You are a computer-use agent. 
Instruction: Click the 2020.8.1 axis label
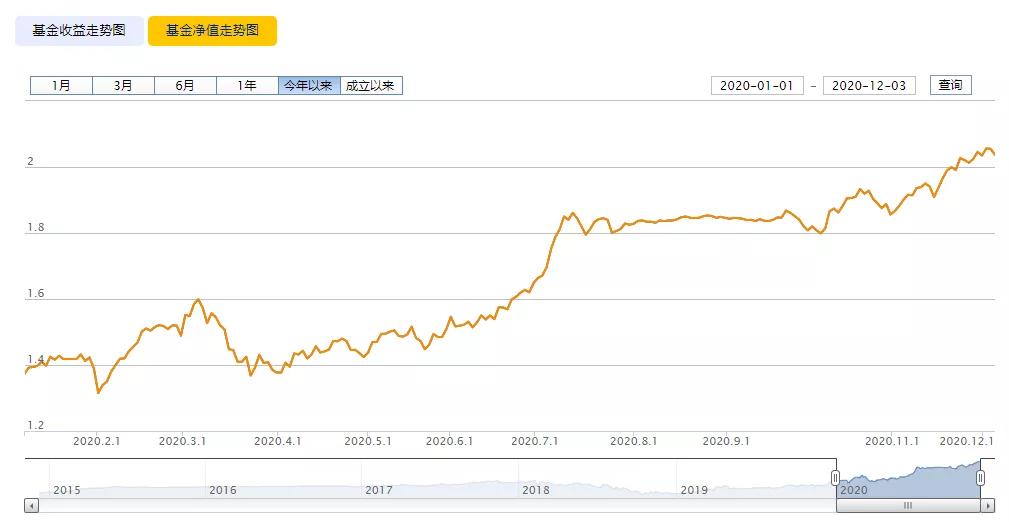pyautogui.click(x=634, y=442)
